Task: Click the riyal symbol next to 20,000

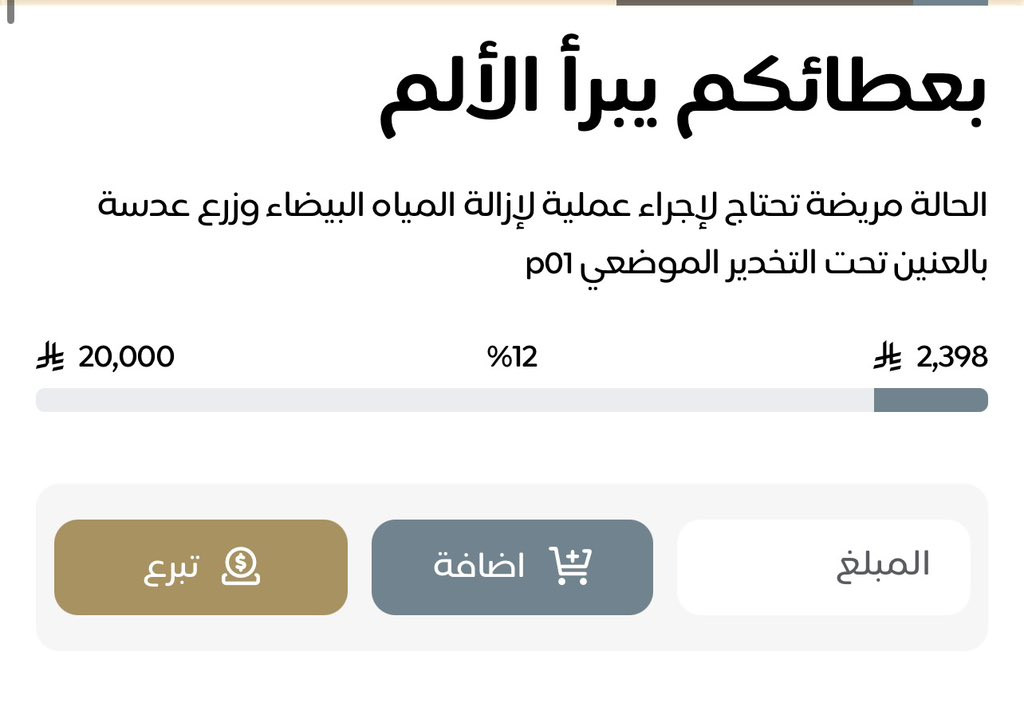Action: (50, 357)
